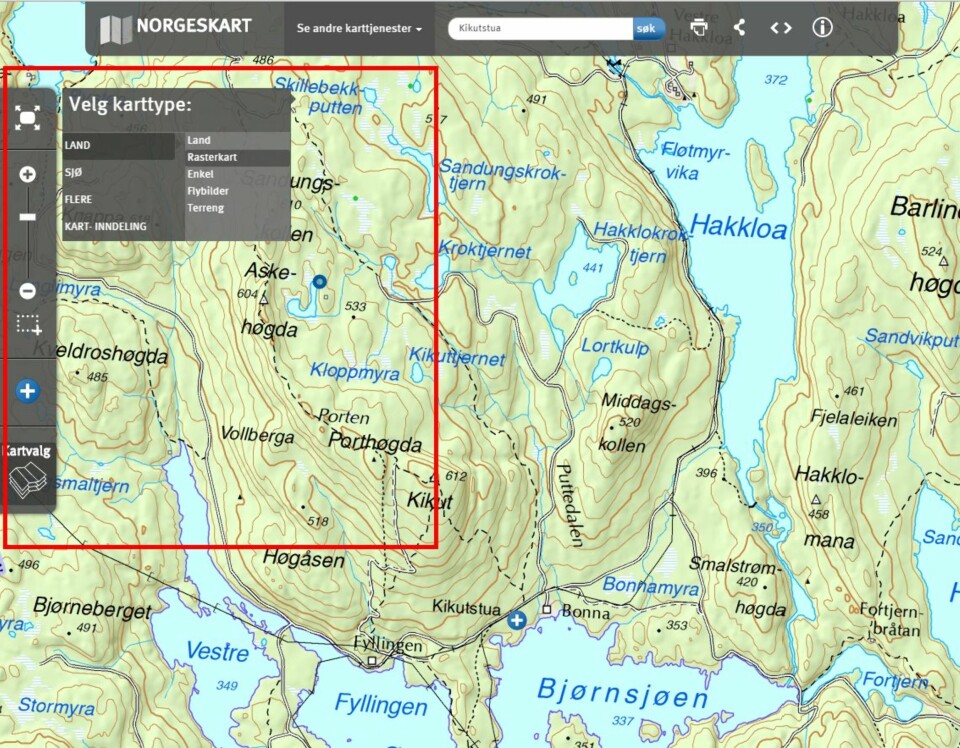960x748 pixels.
Task: Open the information icon
Action: pyautogui.click(x=822, y=28)
